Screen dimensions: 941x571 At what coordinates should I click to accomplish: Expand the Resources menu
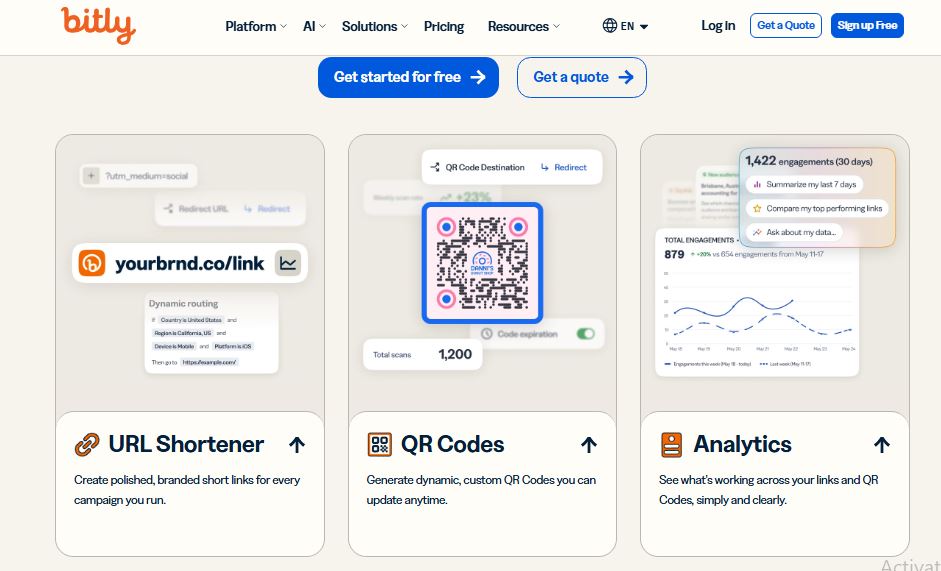tap(523, 26)
